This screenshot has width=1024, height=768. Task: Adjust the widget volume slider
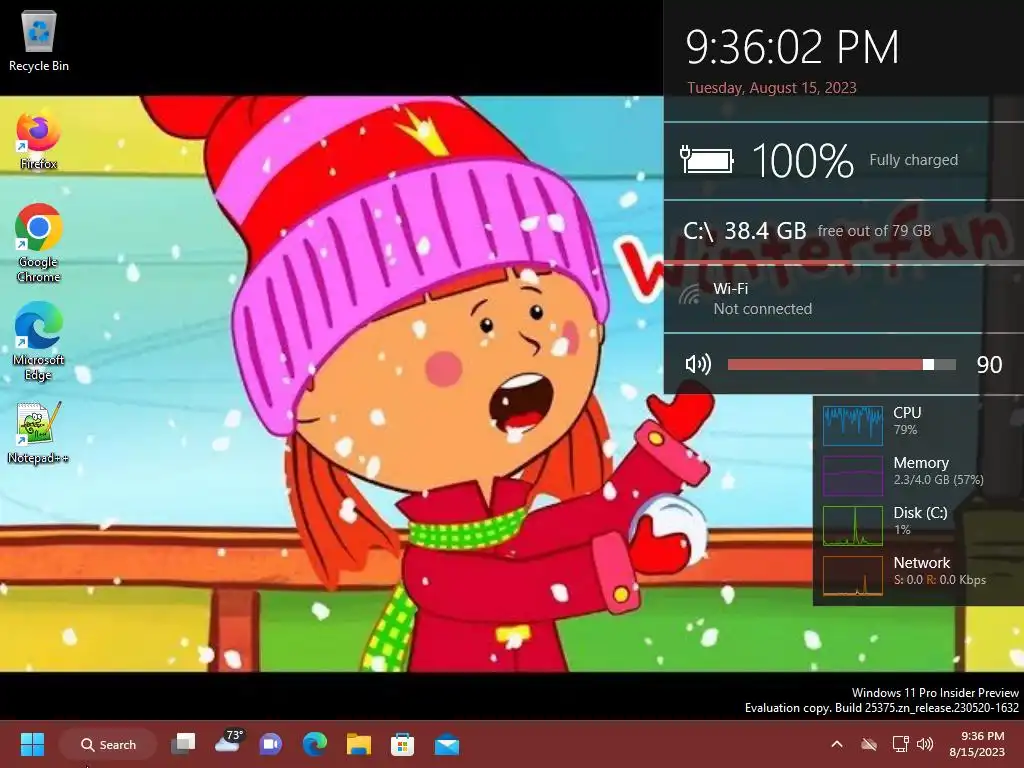(x=841, y=364)
